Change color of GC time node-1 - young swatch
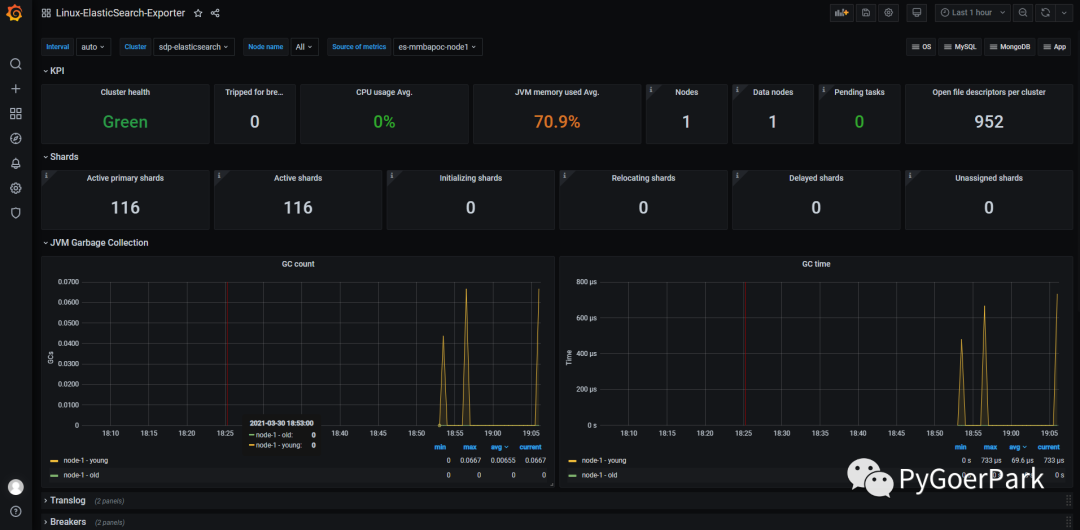The height and width of the screenshot is (530, 1080). [x=572, y=460]
